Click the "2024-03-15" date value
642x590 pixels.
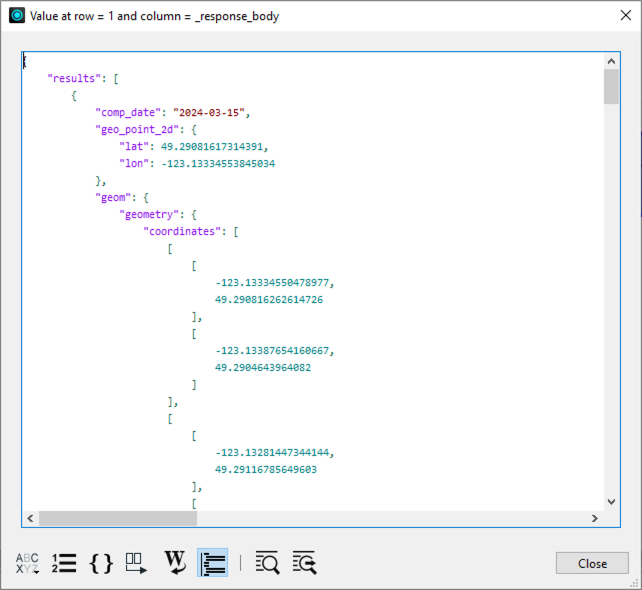pyautogui.click(x=209, y=113)
